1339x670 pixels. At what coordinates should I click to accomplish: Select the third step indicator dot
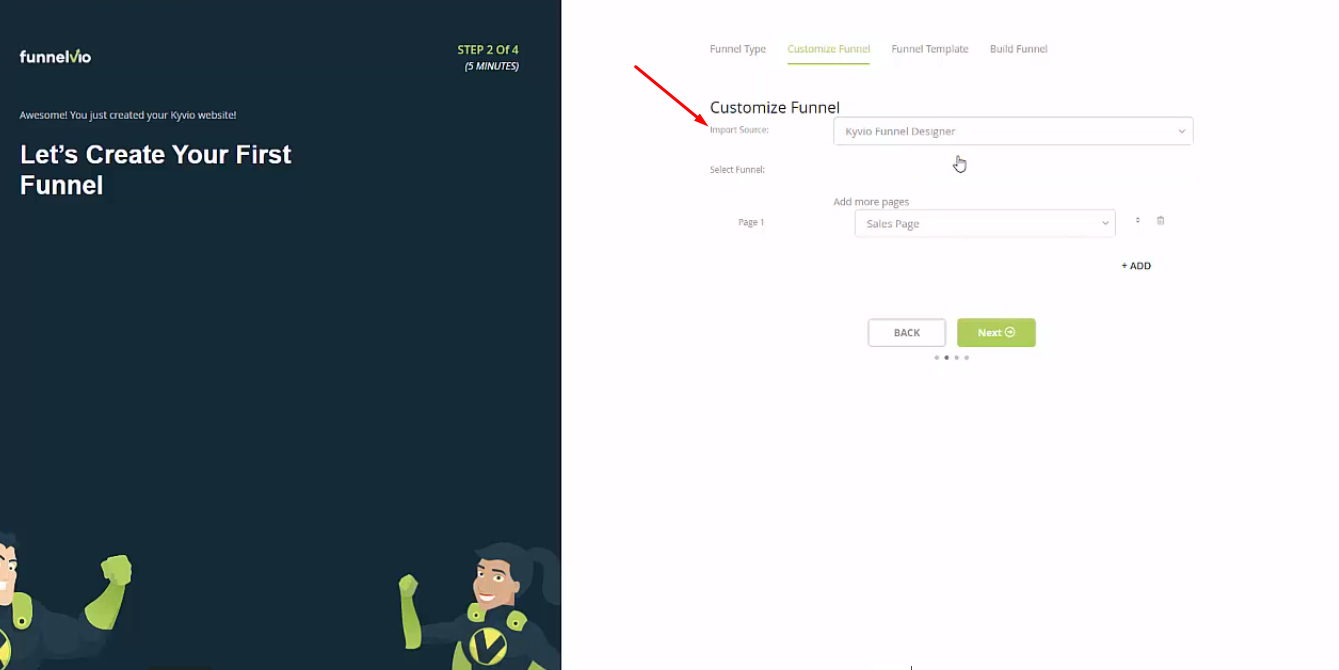[x=956, y=357]
